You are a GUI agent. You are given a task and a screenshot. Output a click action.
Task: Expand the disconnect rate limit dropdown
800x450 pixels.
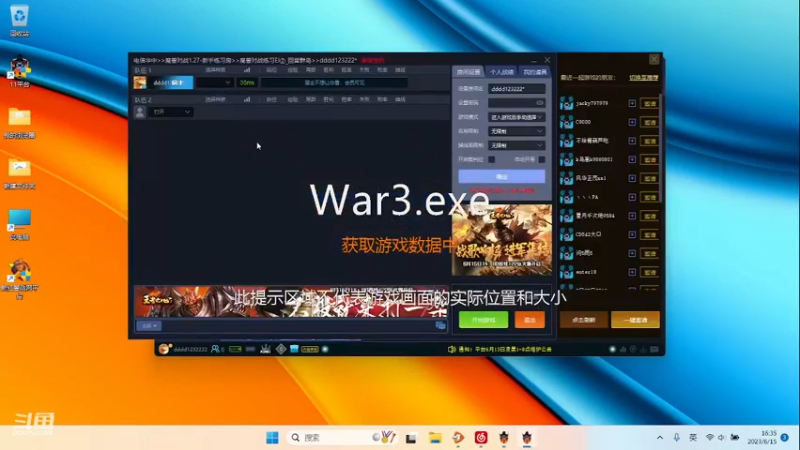pos(516,145)
